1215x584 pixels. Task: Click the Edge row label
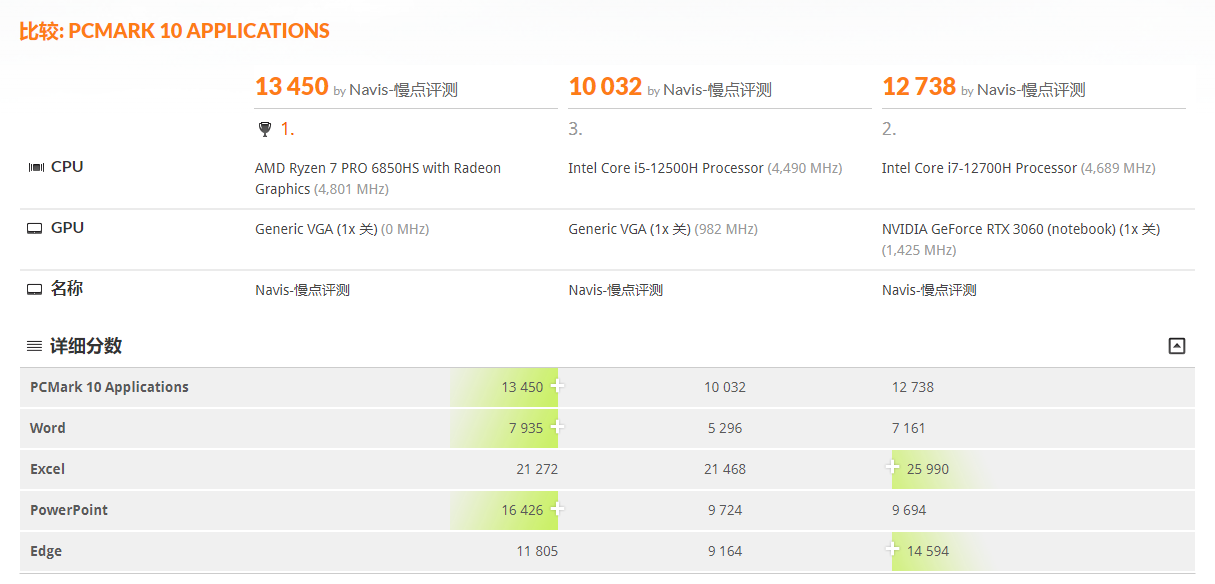click(x=48, y=551)
